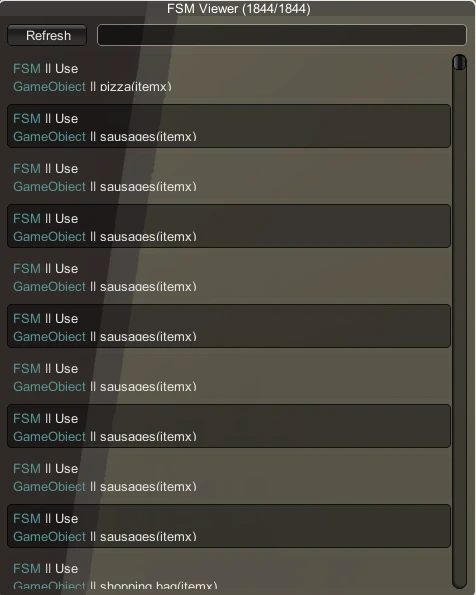Click the pizza(itemx) GameObject name

tap(136, 87)
